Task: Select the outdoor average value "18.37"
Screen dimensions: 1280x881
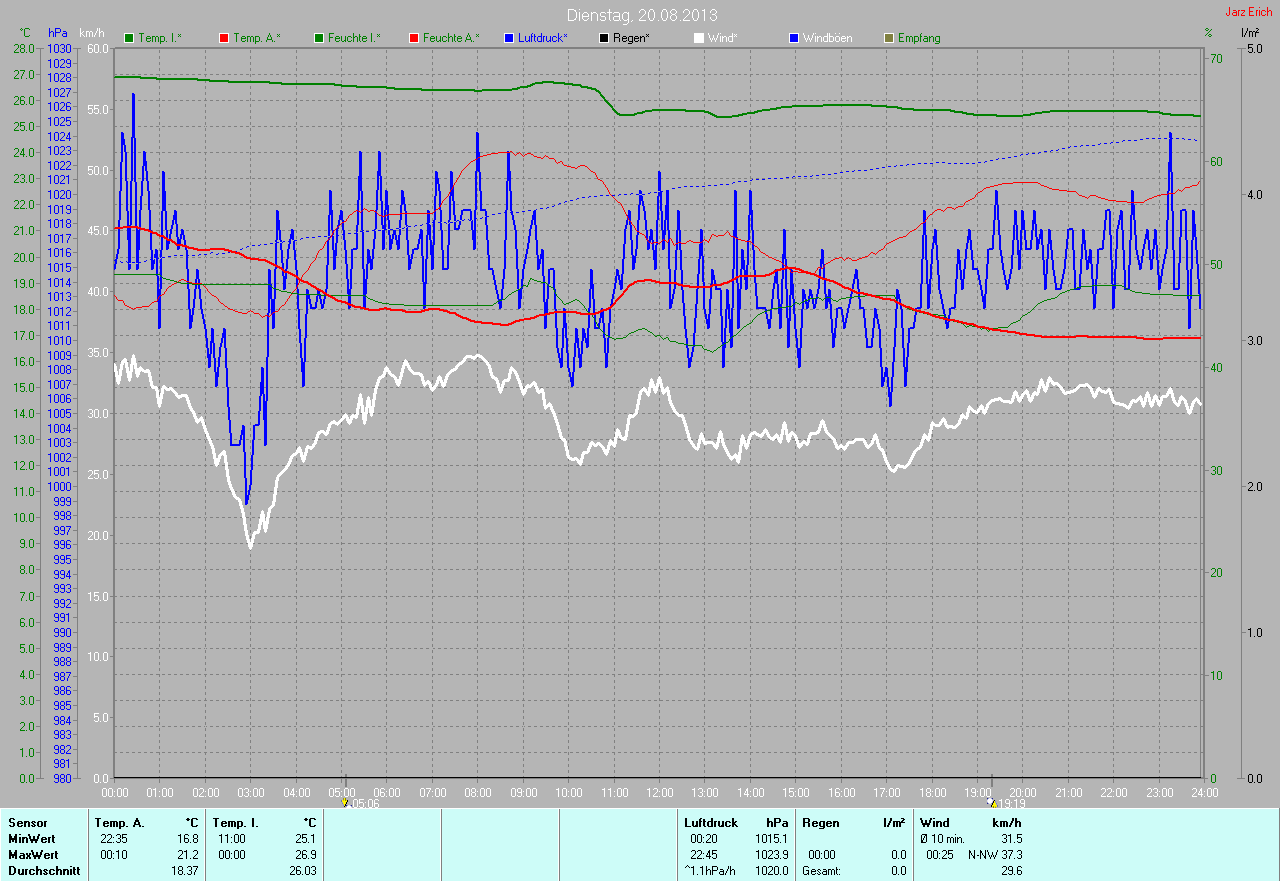Action: (184, 871)
